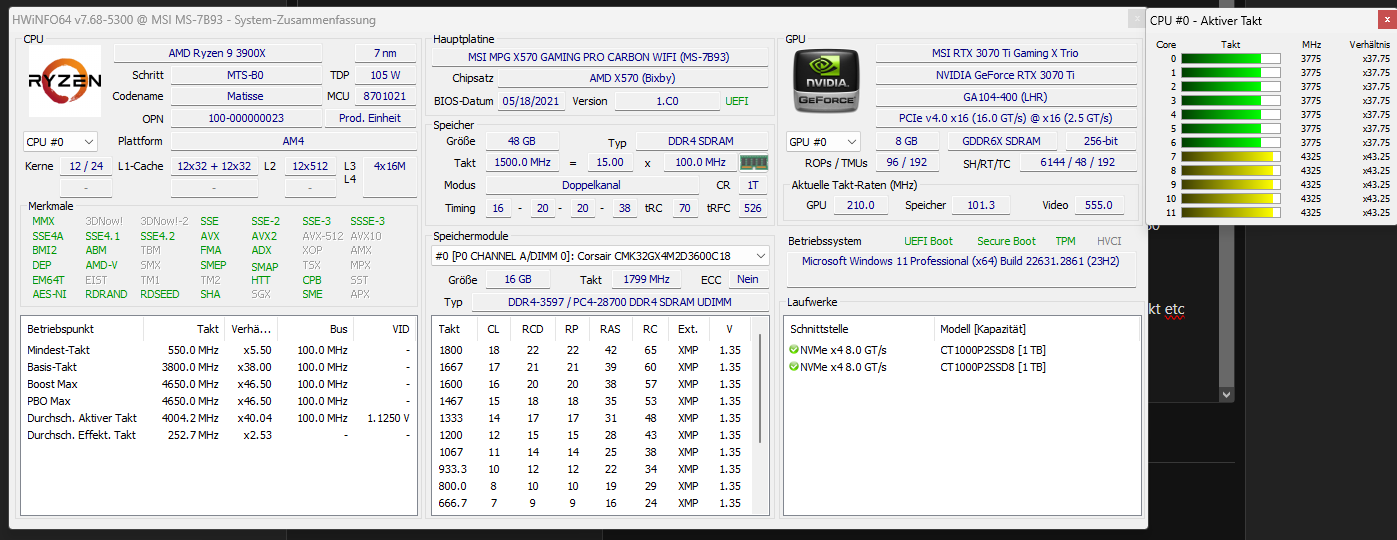The image size is (1397, 540).
Task: Click the 105 W TDP field
Action: click(384, 75)
